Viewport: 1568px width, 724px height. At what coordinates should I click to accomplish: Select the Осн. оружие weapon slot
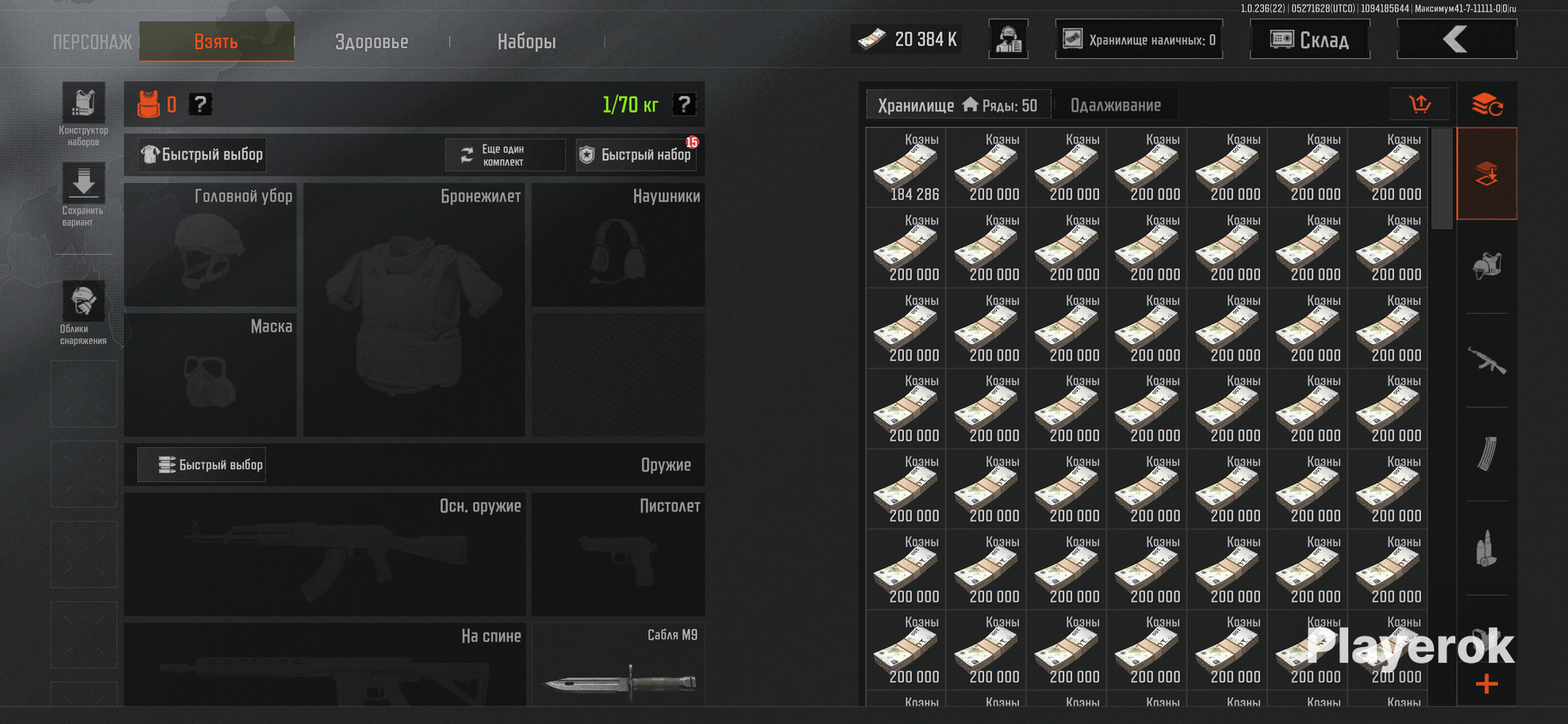tap(325, 554)
